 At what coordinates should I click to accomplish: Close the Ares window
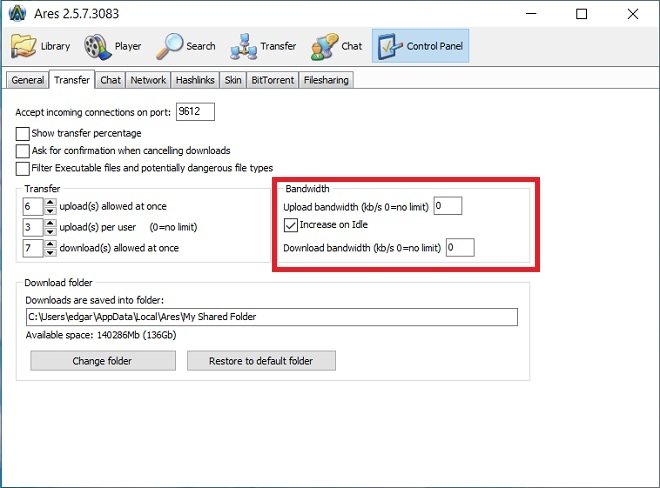tap(633, 14)
